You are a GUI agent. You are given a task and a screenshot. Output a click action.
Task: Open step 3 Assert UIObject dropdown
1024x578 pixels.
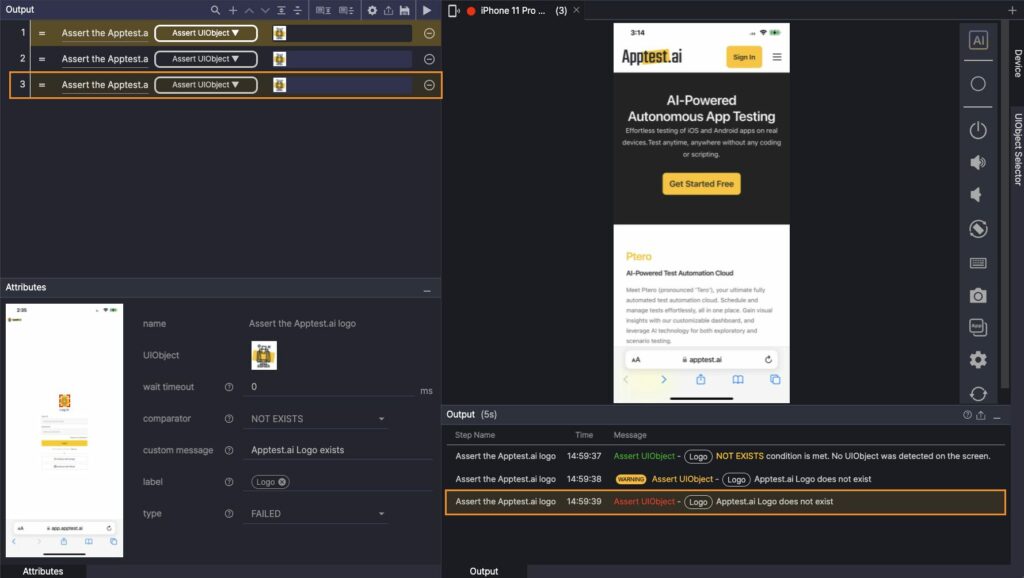tap(206, 85)
